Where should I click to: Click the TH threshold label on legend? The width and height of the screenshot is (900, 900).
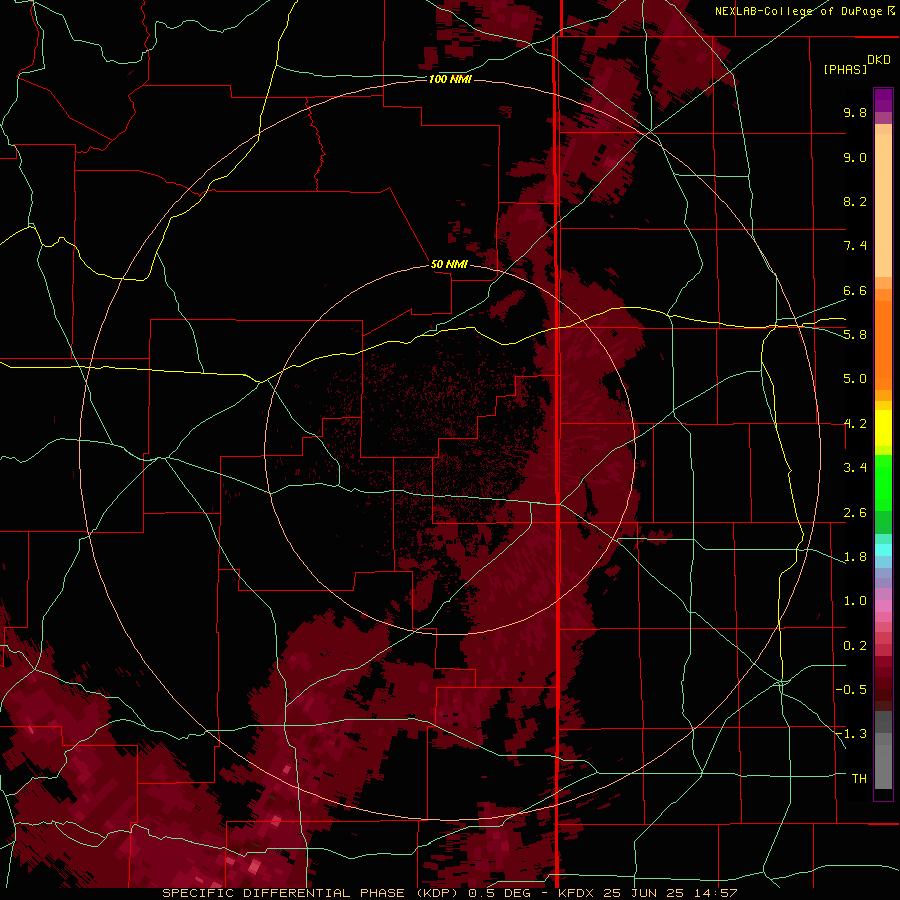[x=859, y=779]
